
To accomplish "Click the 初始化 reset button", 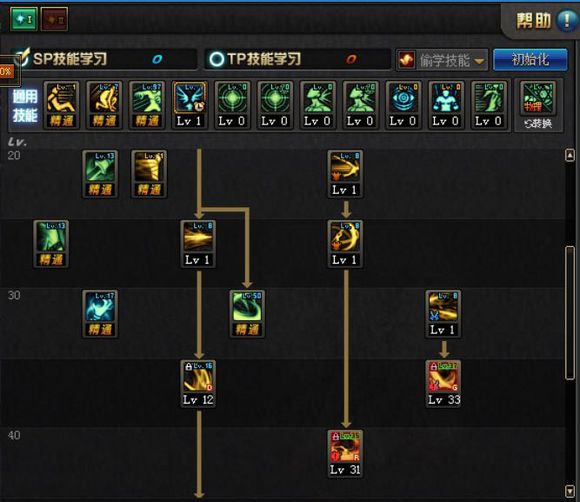I will [530, 60].
